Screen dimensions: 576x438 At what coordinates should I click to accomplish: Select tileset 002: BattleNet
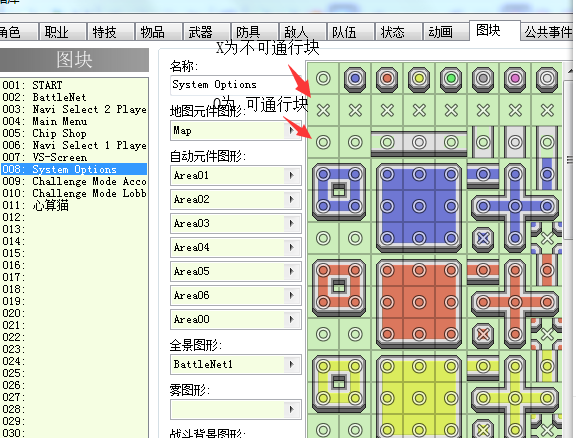point(74,97)
